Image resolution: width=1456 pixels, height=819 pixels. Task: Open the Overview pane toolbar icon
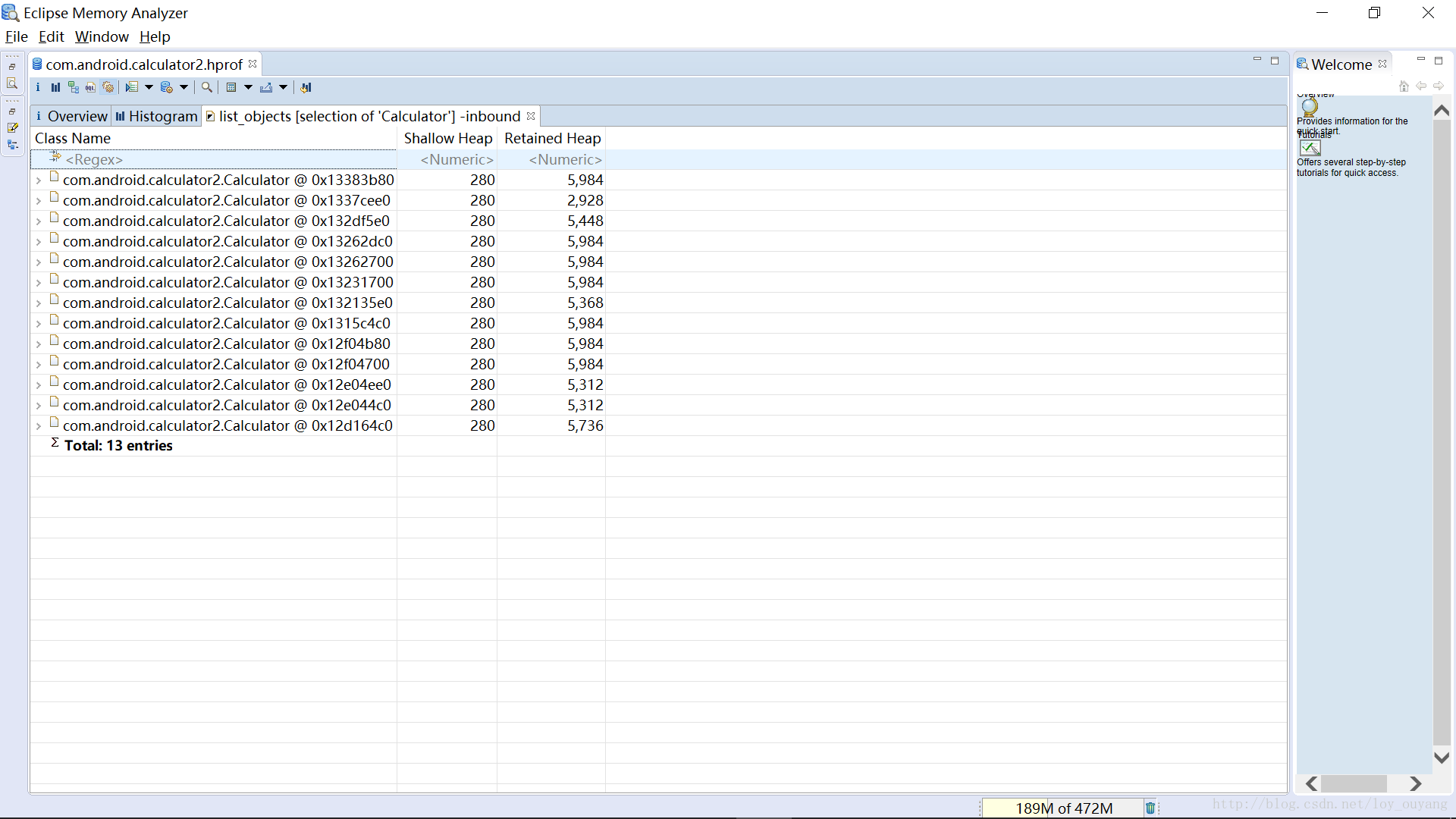point(38,87)
